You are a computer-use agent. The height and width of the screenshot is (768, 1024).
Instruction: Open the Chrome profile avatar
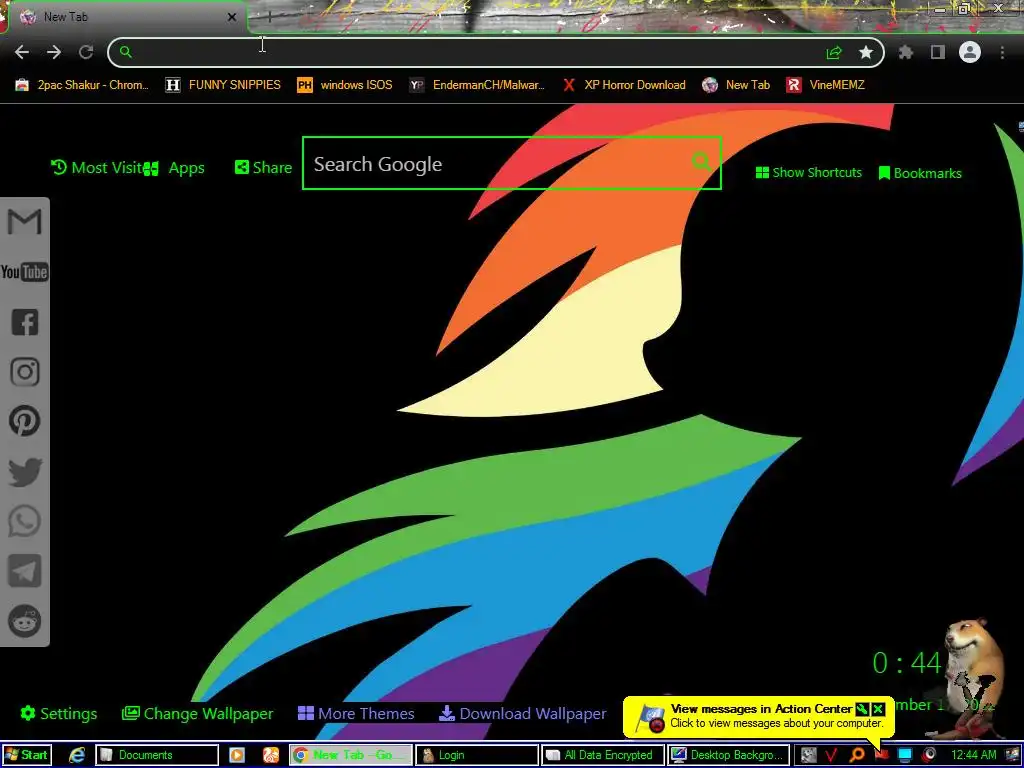tap(970, 52)
